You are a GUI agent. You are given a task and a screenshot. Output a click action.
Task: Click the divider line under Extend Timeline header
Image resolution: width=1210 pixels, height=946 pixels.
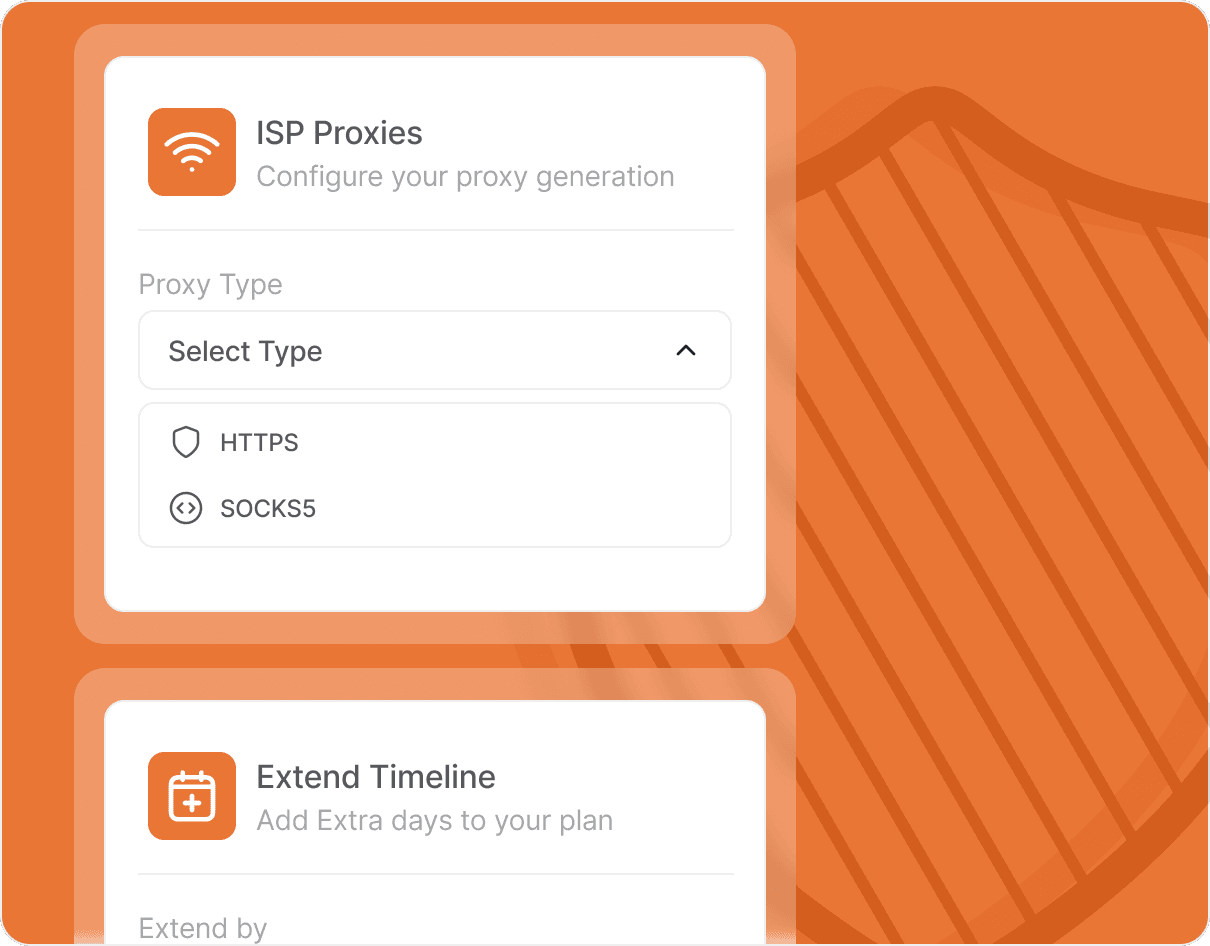[x=435, y=874]
